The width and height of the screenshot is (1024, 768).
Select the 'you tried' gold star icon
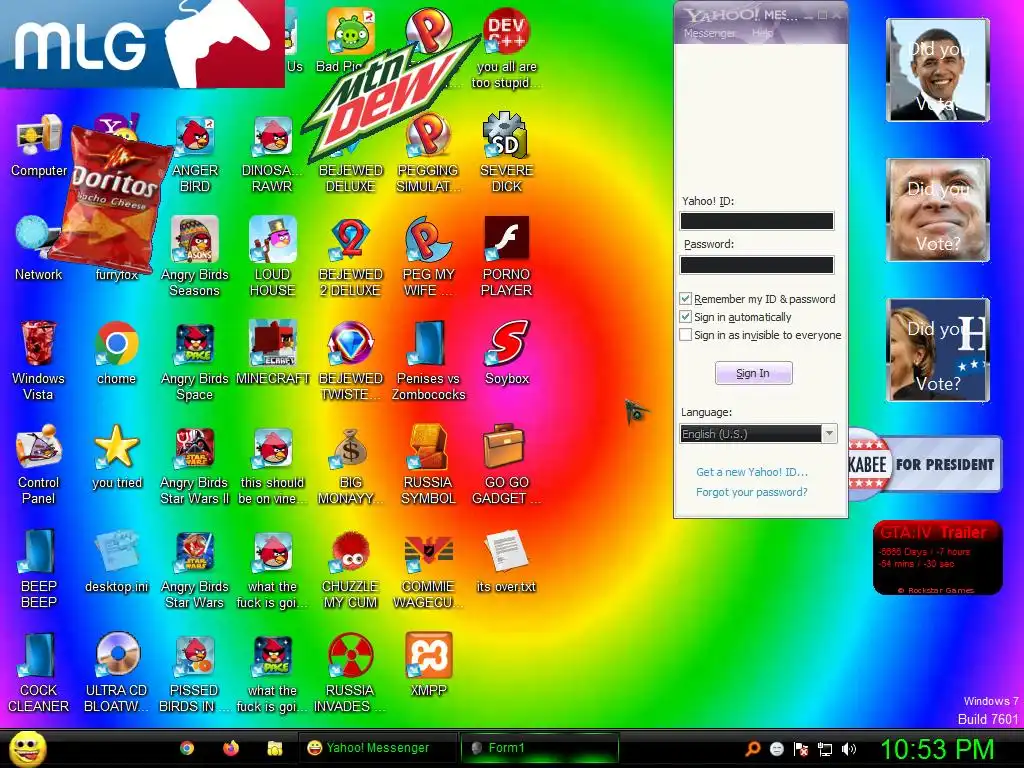coord(116,457)
